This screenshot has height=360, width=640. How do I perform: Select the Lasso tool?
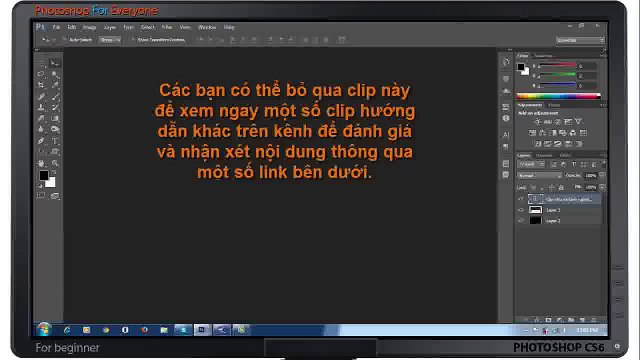[x=41, y=74]
